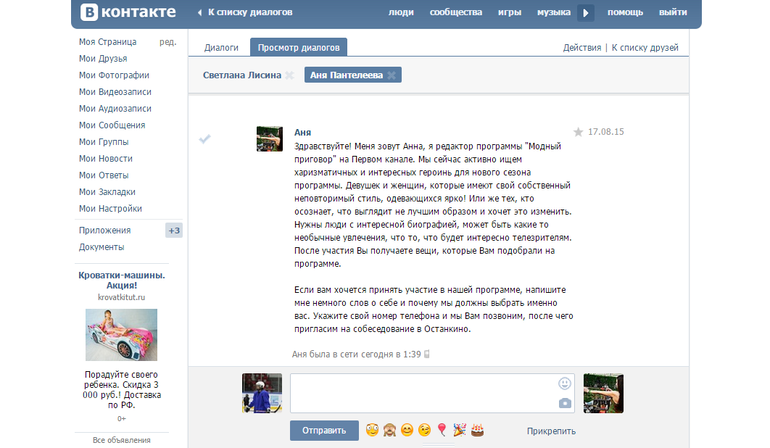The height and width of the screenshot is (448, 770).
Task: Select message using the checkmark
Action: pos(205,139)
